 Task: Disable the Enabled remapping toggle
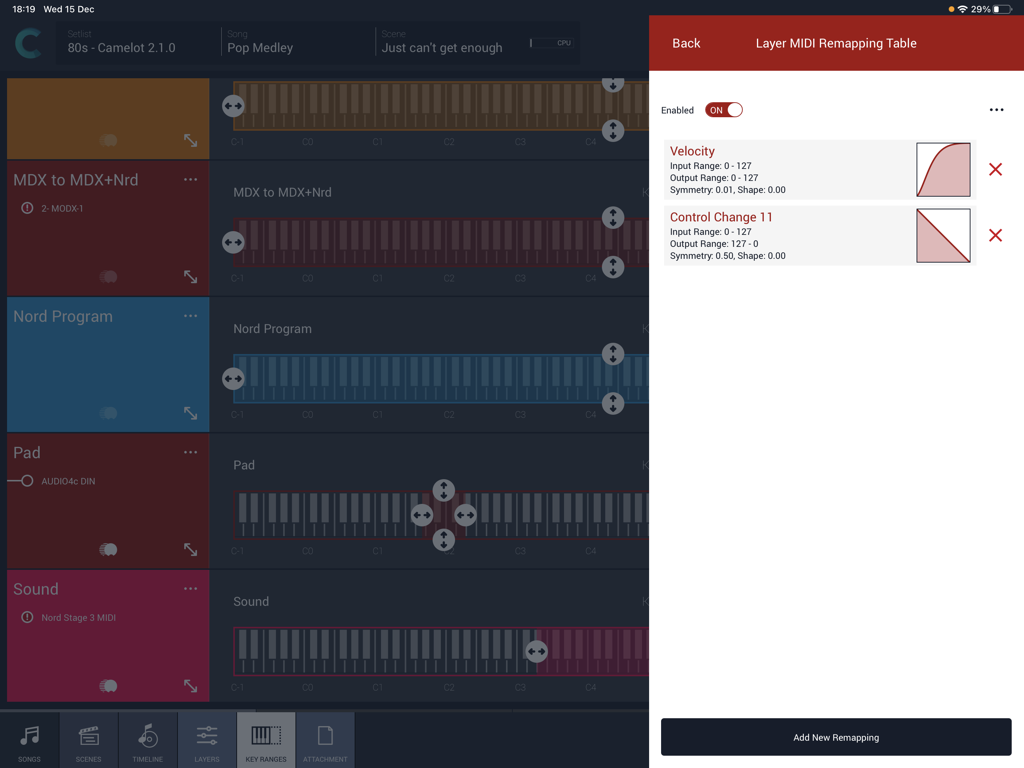pos(724,110)
